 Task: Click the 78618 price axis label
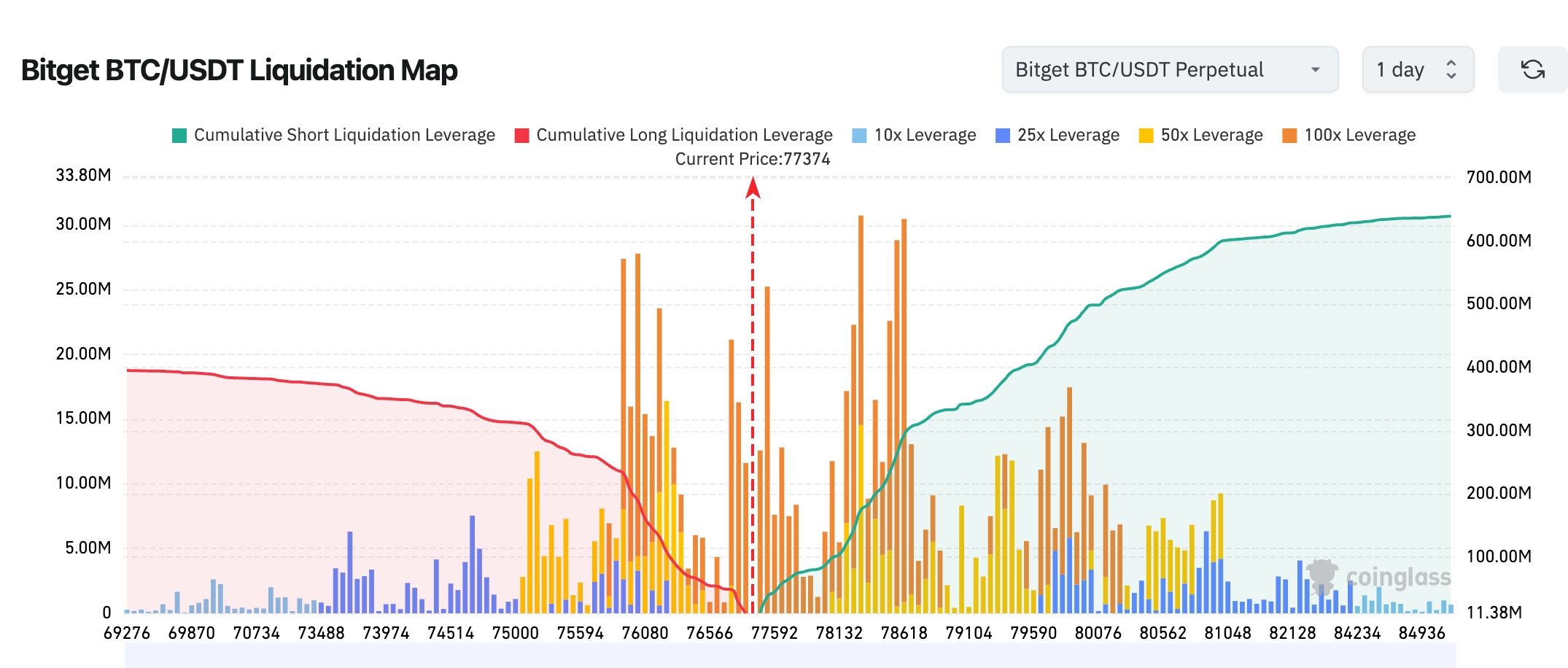tap(904, 633)
